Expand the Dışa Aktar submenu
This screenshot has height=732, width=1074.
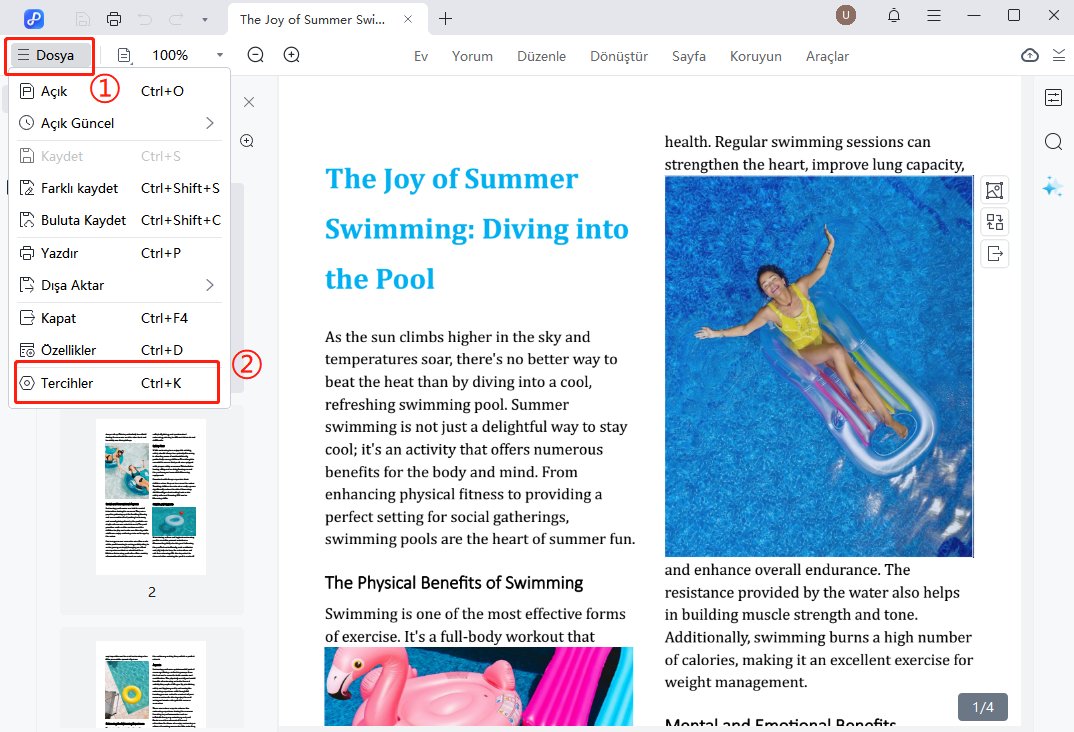coord(209,285)
